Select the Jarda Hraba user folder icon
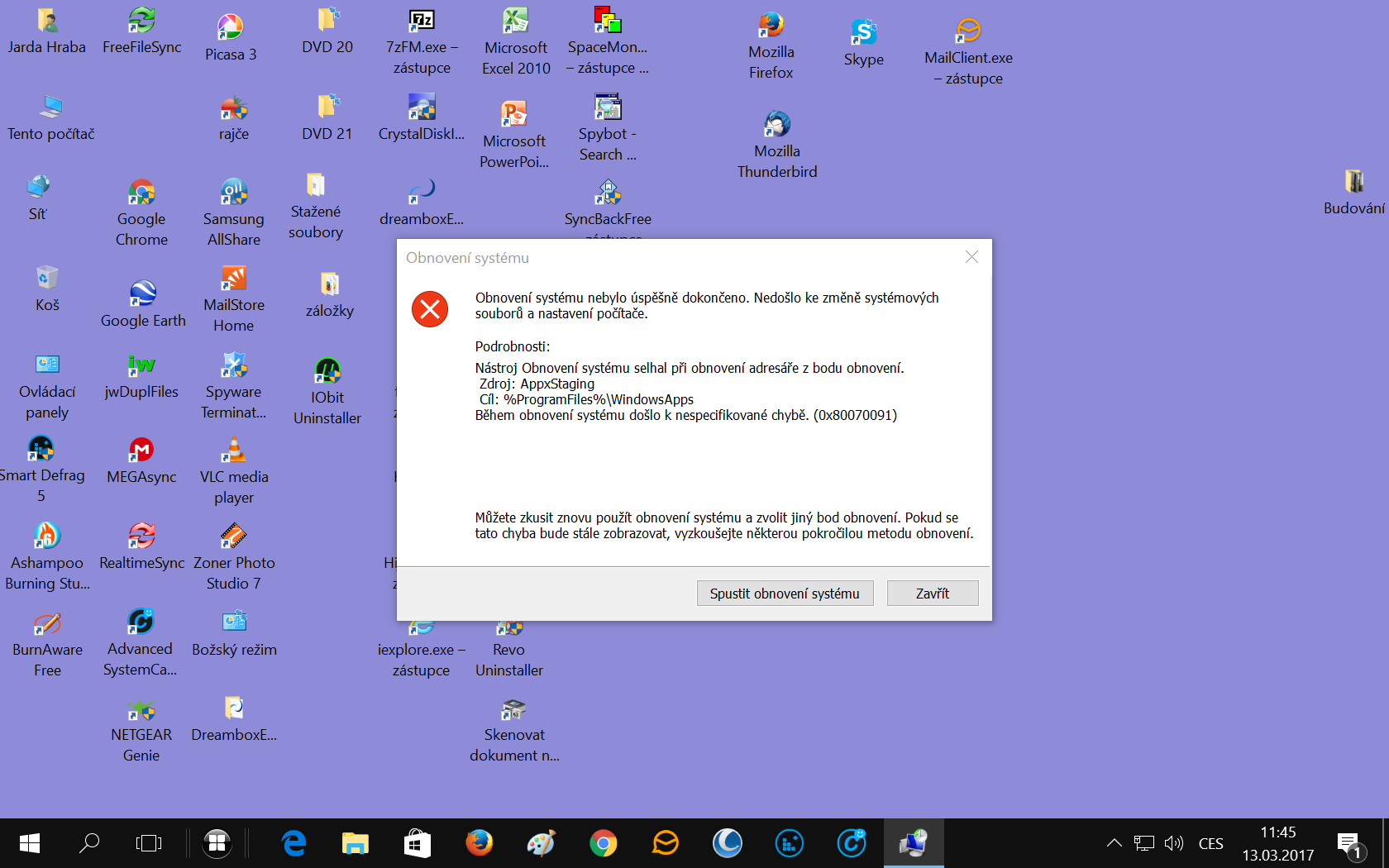1389x868 pixels. pos(47,31)
